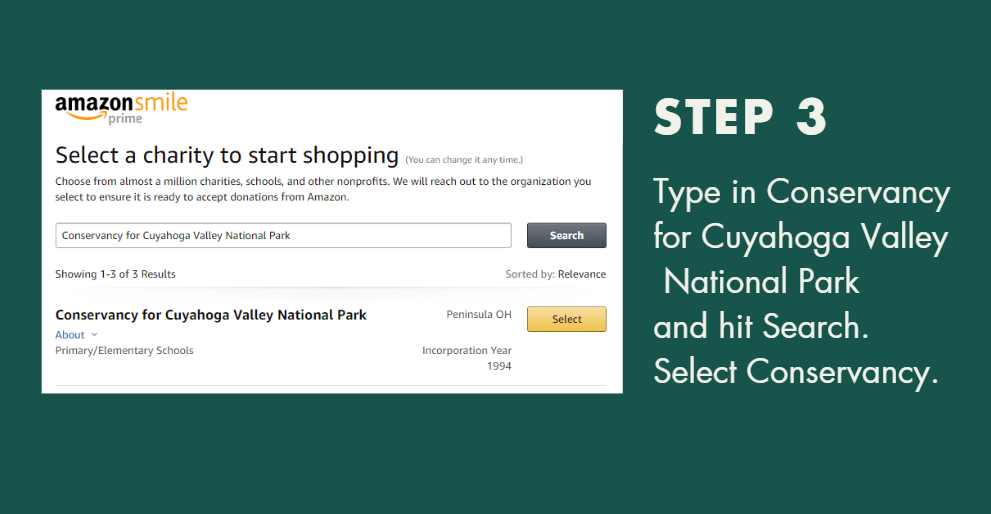Image resolution: width=991 pixels, height=514 pixels.
Task: Click the STEP 3 heading
Action: point(740,117)
